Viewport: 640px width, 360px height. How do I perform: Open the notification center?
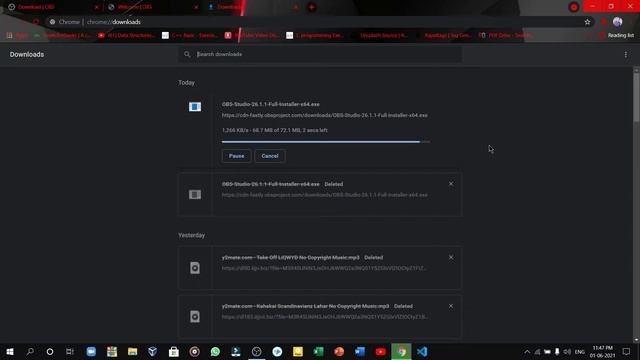pos(627,351)
